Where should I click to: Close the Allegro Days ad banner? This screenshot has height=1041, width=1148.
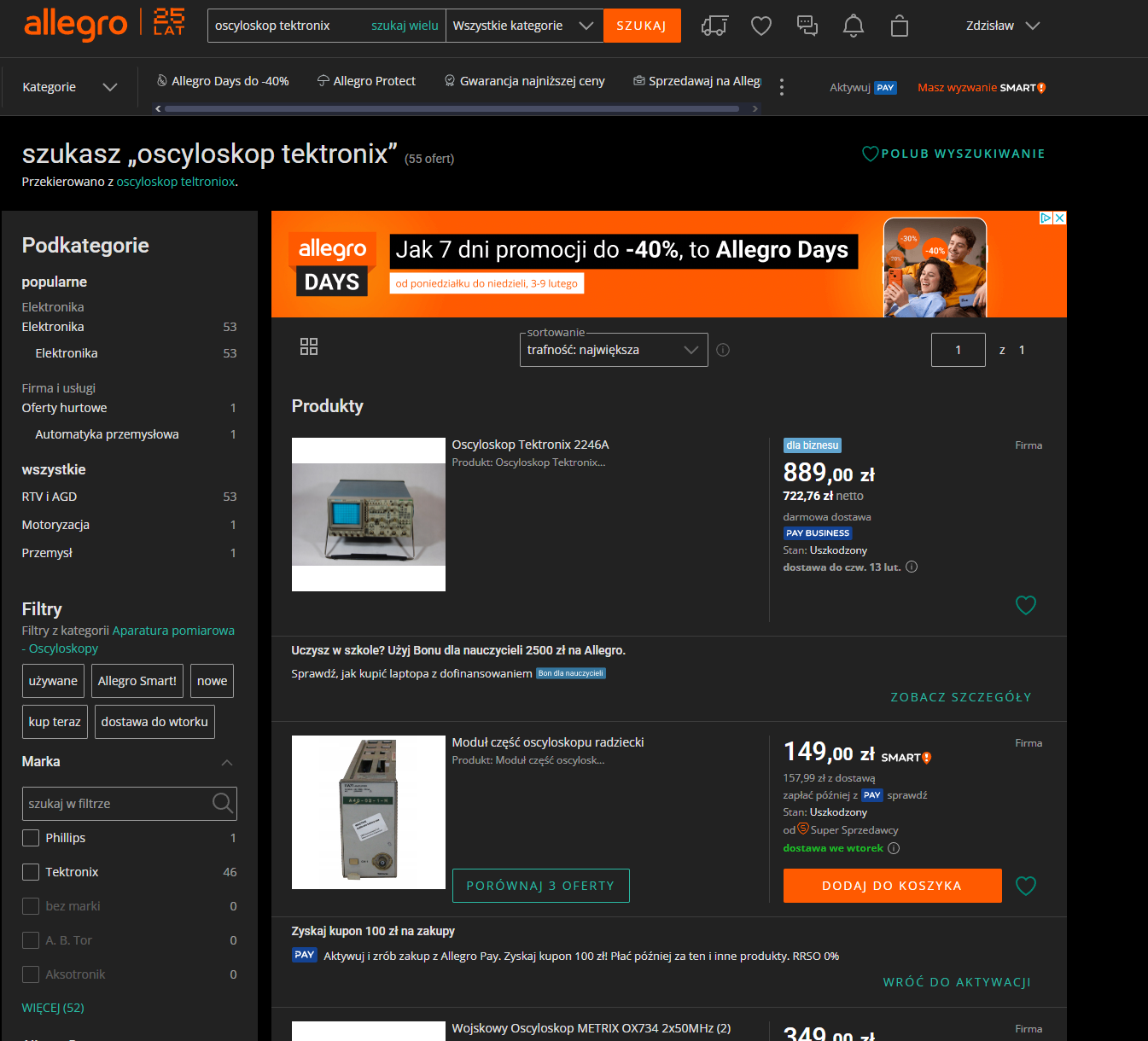point(1059,218)
